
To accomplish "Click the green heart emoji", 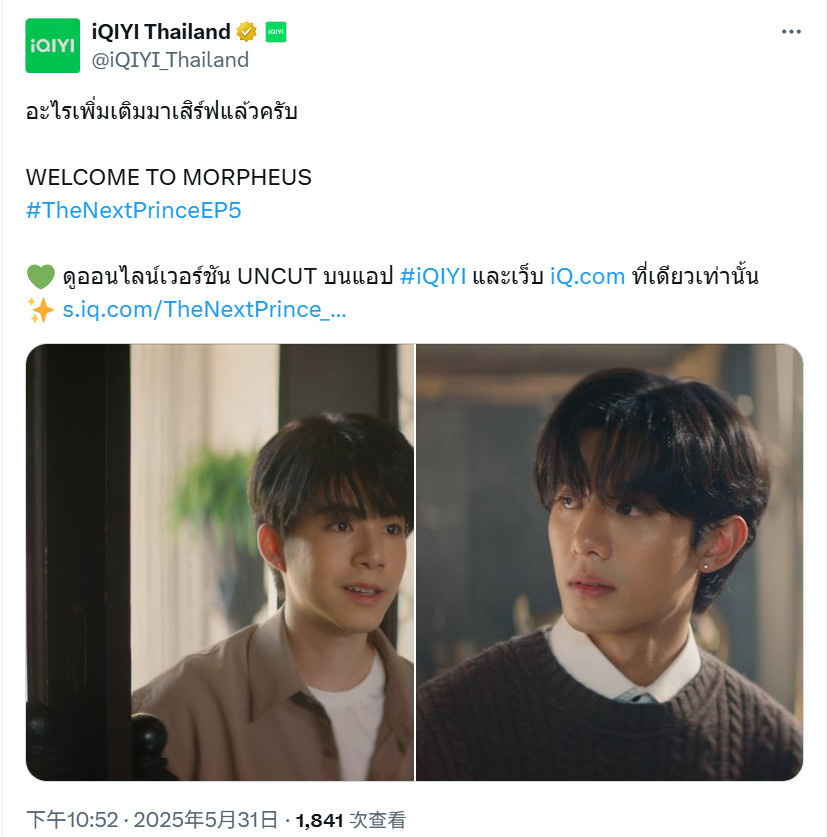I will pyautogui.click(x=41, y=277).
